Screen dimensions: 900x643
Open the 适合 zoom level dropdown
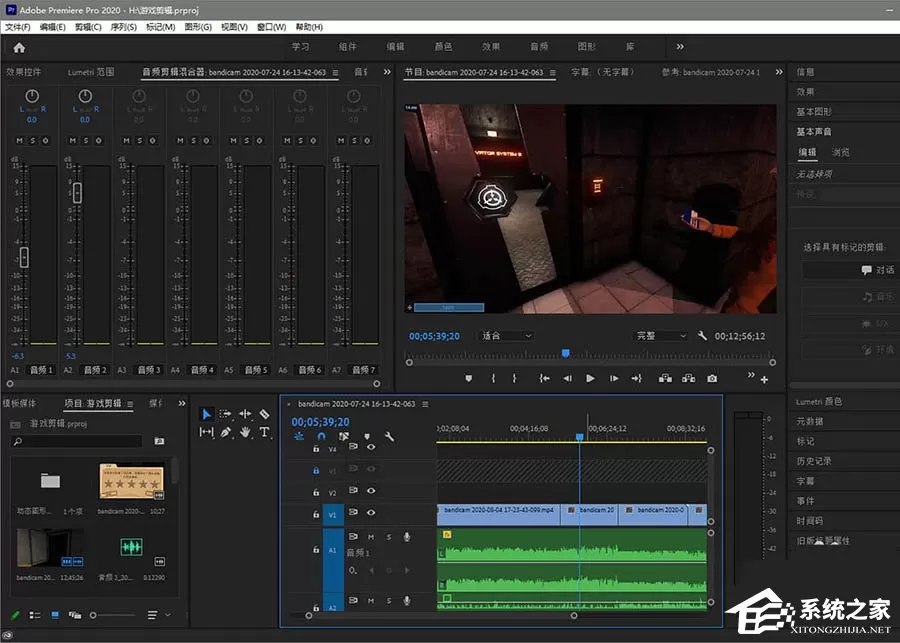pos(506,336)
